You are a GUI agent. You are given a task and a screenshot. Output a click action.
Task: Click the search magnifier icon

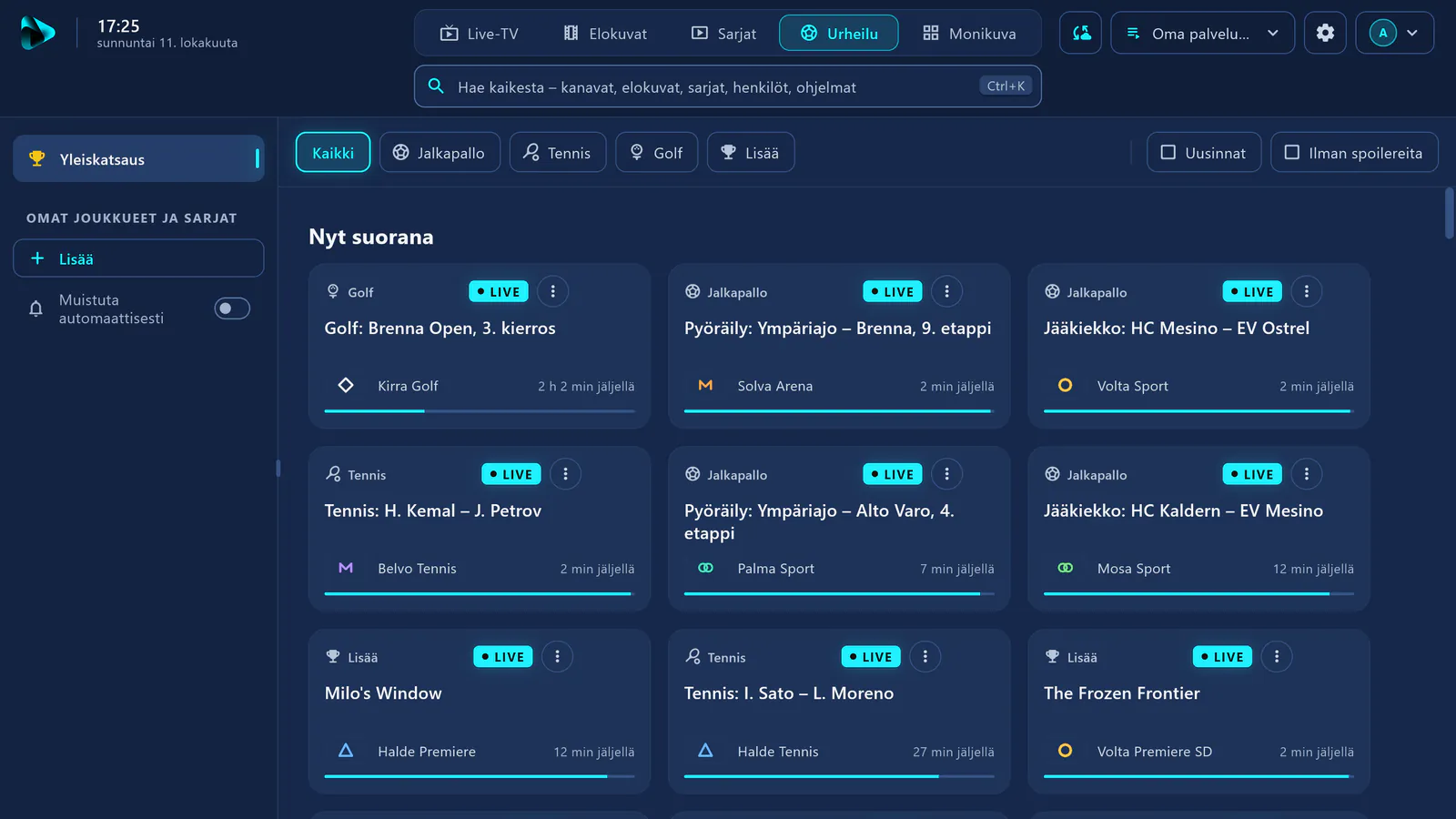[436, 86]
